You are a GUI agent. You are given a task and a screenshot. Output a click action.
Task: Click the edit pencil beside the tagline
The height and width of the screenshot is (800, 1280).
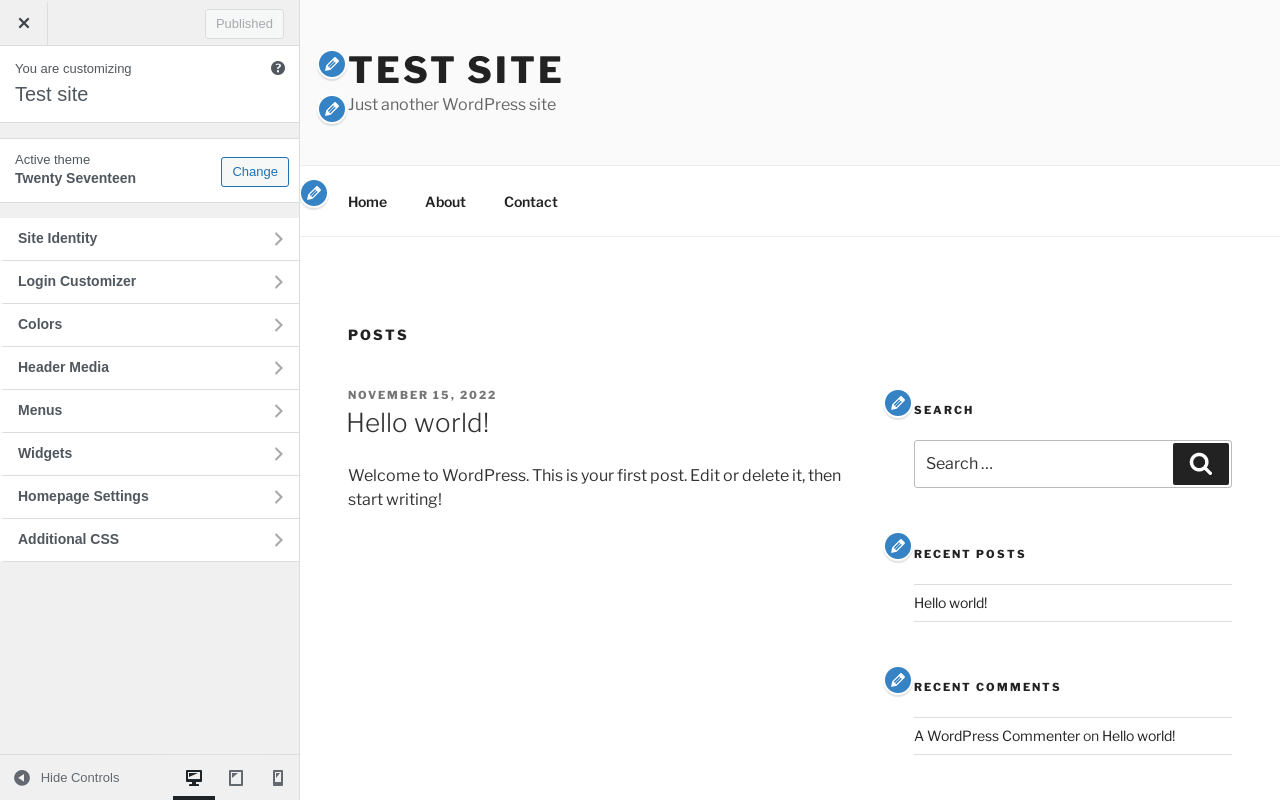tap(332, 109)
